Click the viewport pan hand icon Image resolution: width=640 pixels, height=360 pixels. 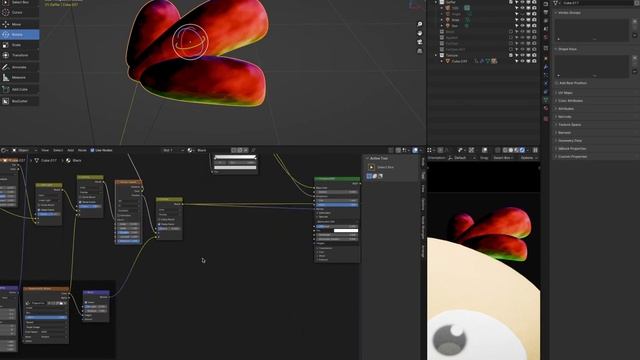pyautogui.click(x=420, y=33)
